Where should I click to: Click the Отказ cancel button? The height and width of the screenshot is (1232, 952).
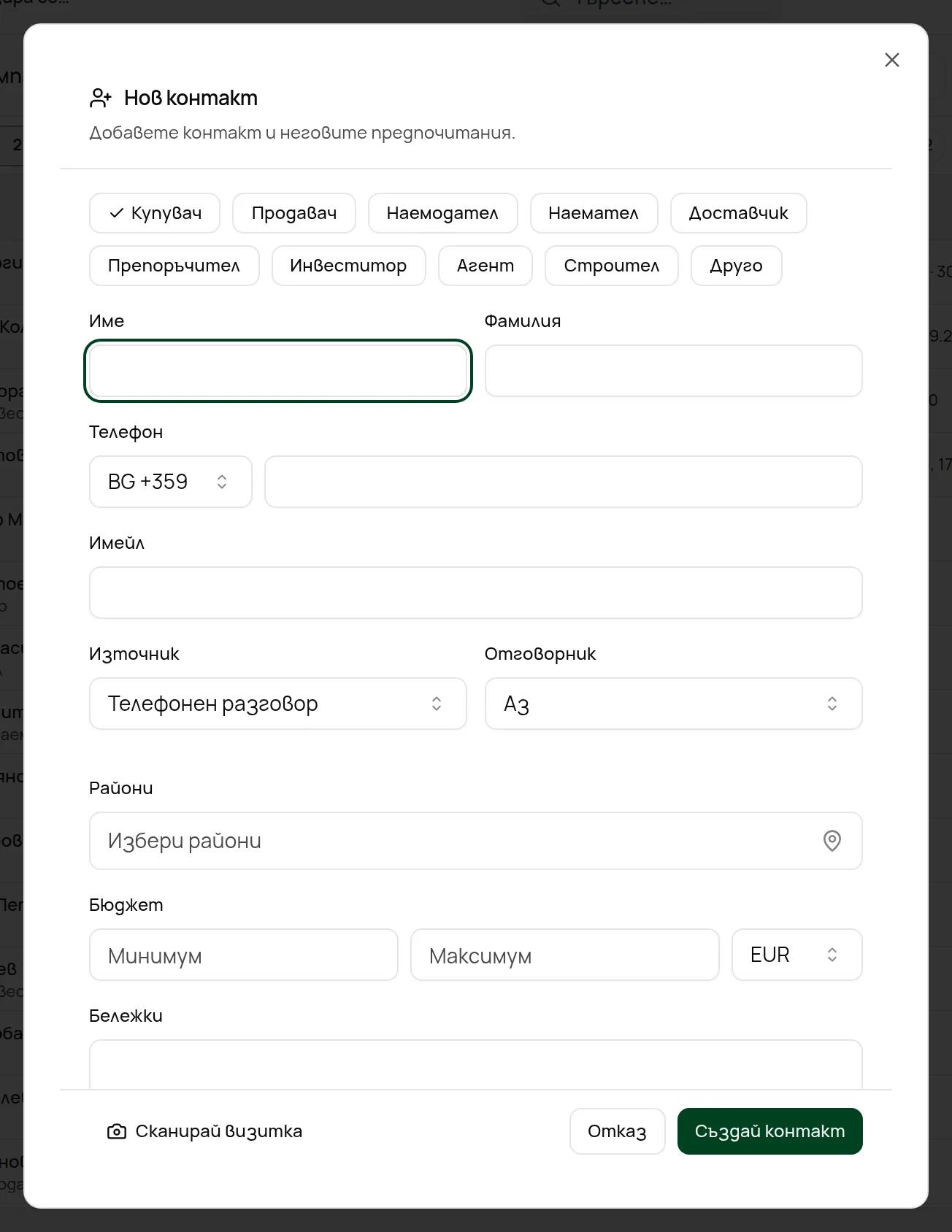tap(617, 1131)
